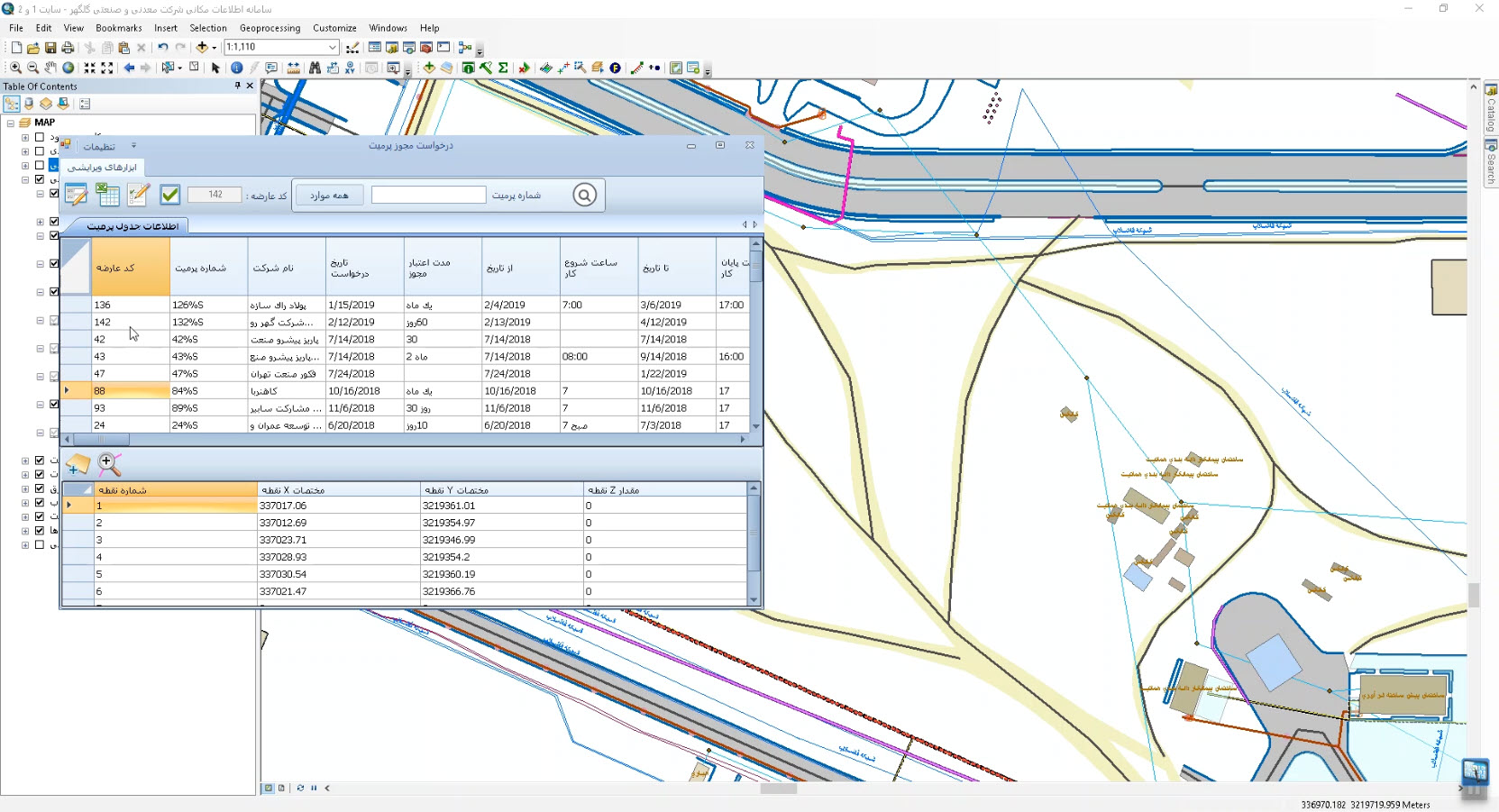Open the Bookmarks menu
The height and width of the screenshot is (812, 1499).
tap(119, 28)
